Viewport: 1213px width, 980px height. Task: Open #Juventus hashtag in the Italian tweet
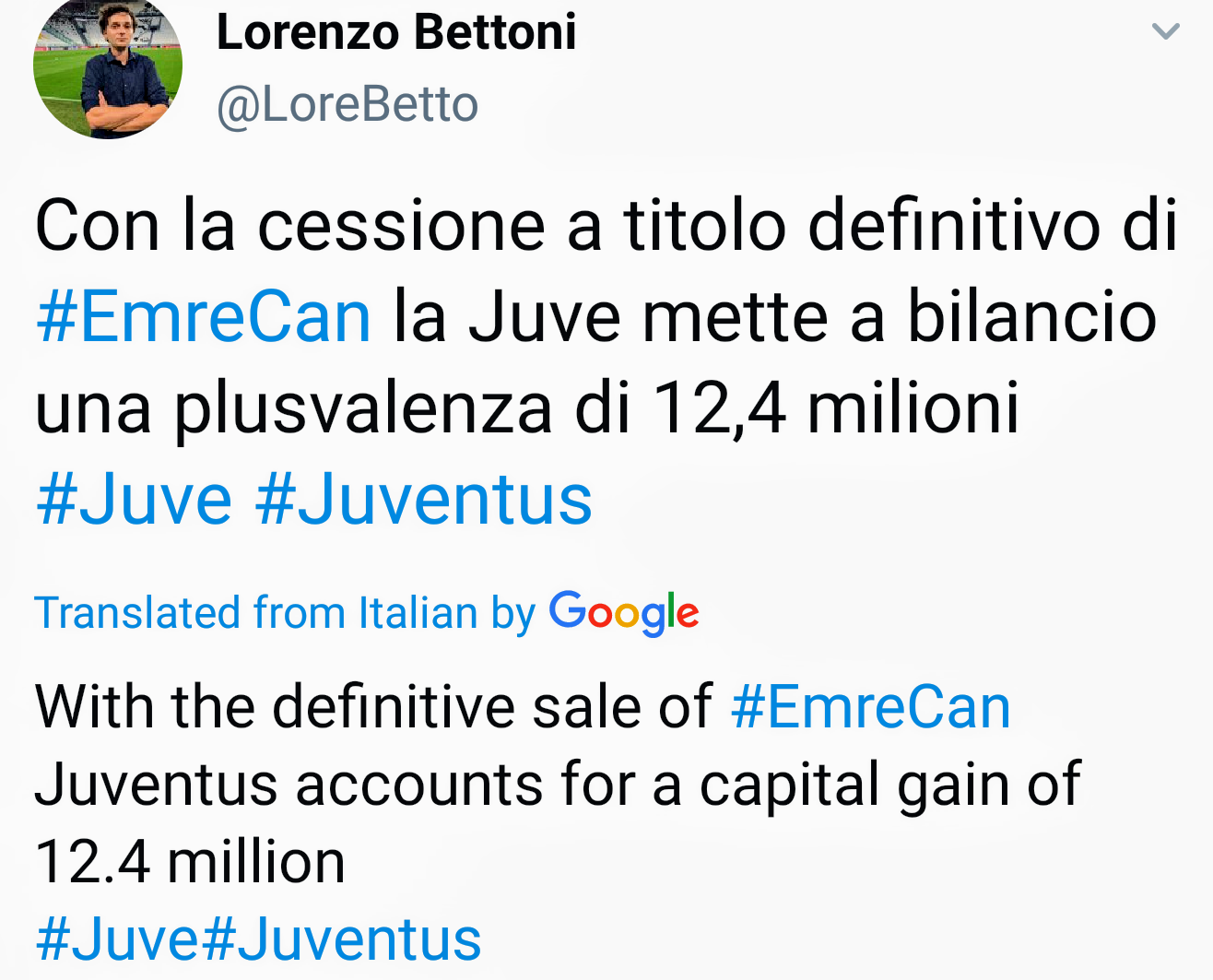point(424,501)
